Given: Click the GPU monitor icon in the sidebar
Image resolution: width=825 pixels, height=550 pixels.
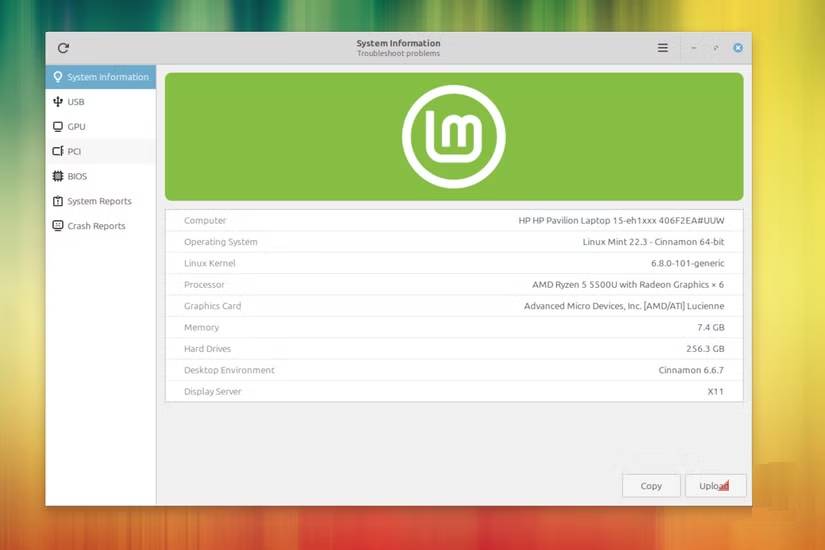Looking at the screenshot, I should click(57, 126).
